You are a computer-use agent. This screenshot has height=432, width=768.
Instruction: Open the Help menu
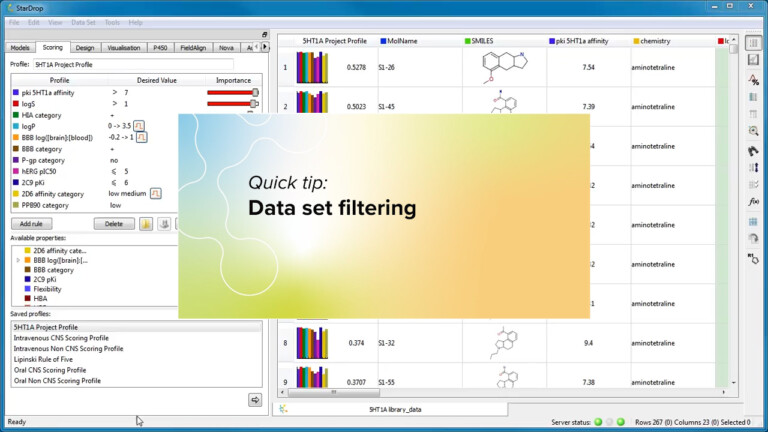[135, 22]
